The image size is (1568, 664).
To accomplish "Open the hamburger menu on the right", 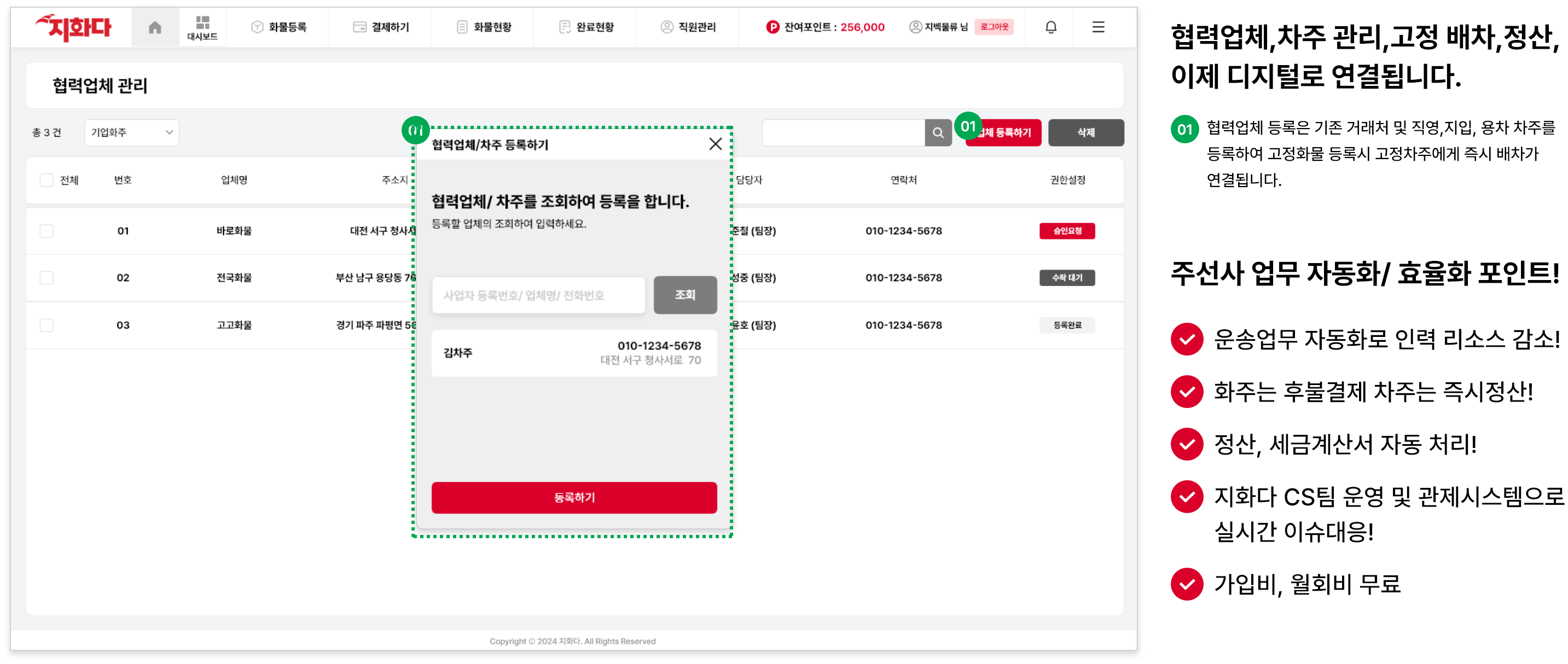I will point(1098,27).
